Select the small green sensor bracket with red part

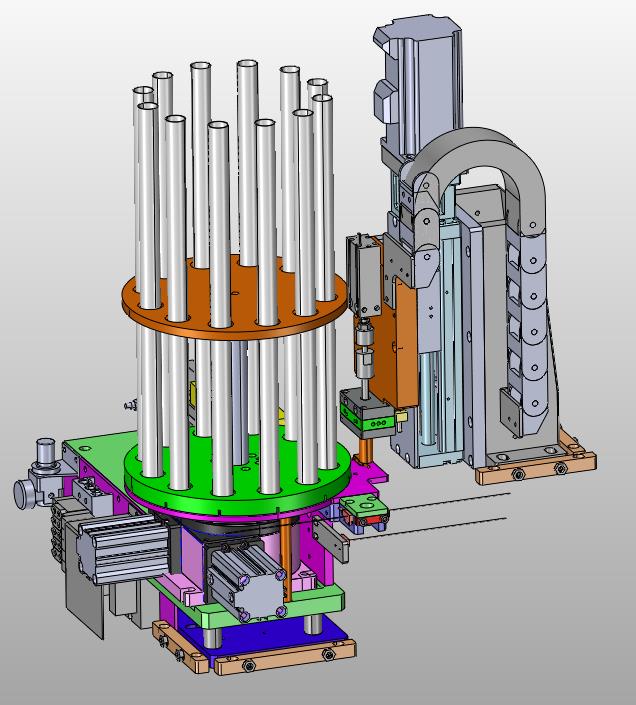coord(364,510)
